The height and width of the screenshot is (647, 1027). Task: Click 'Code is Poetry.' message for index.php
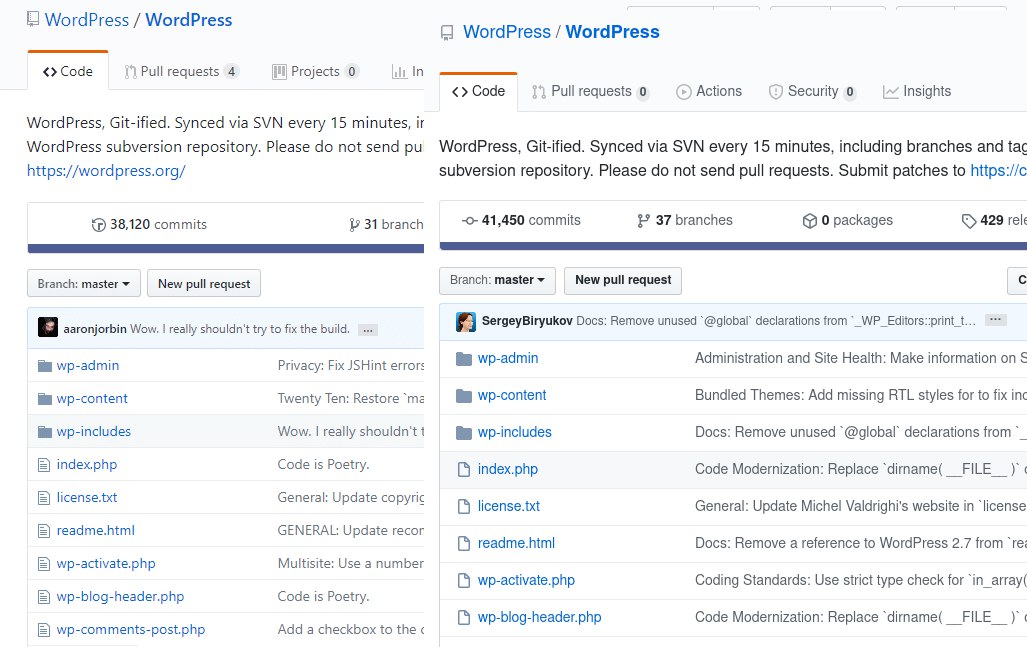pos(324,465)
